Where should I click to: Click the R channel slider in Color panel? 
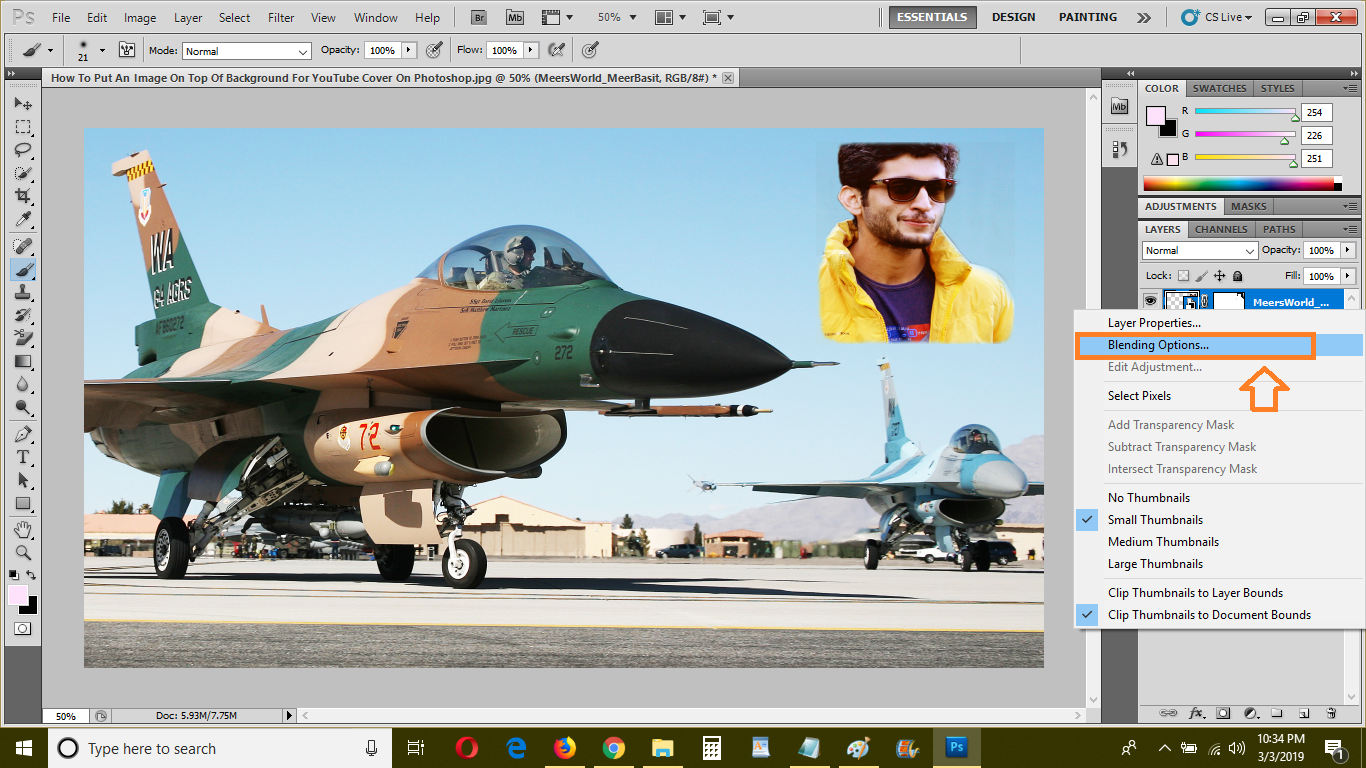point(1245,113)
